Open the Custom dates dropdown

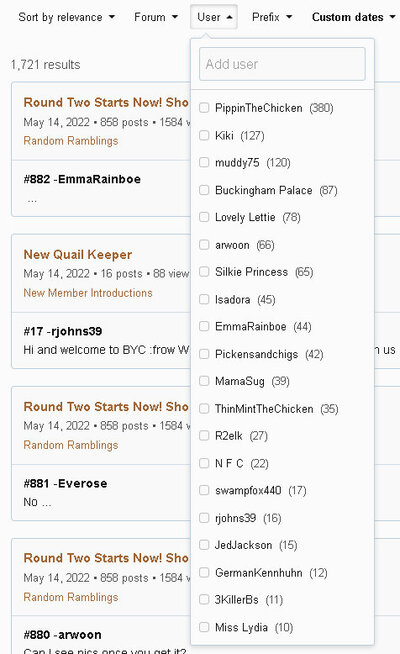353,17
